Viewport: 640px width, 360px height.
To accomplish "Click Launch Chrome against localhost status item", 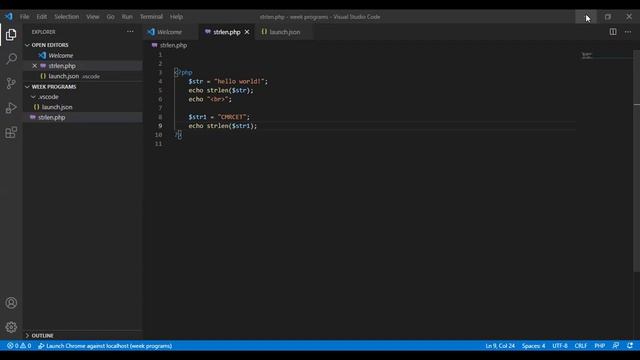I will click(105, 346).
